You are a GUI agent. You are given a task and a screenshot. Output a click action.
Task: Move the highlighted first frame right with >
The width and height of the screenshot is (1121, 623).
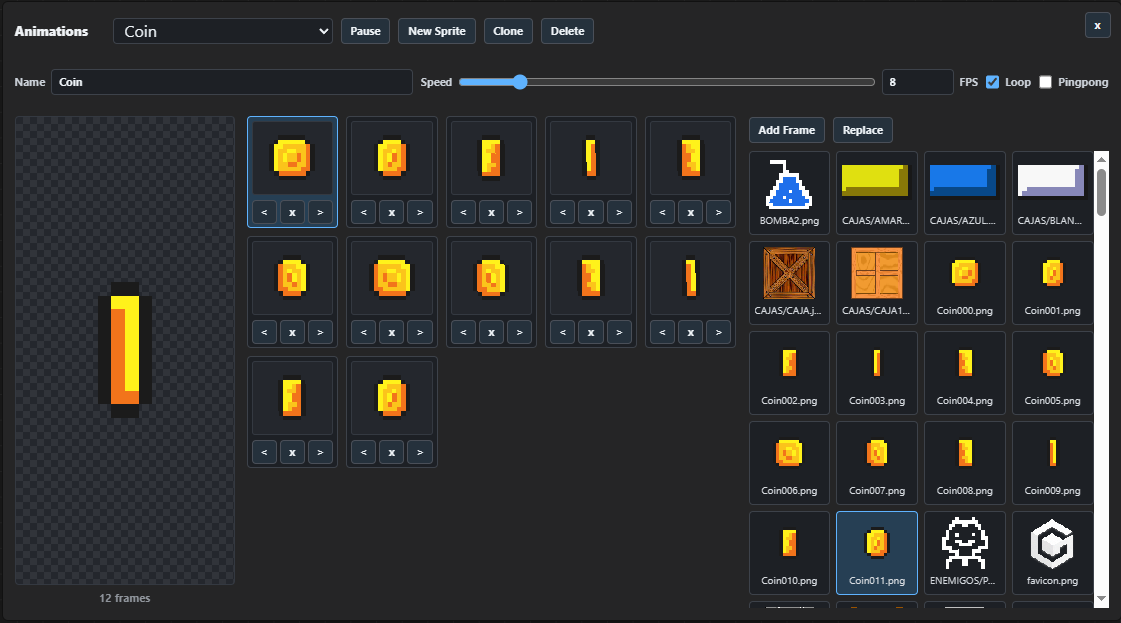tap(320, 212)
